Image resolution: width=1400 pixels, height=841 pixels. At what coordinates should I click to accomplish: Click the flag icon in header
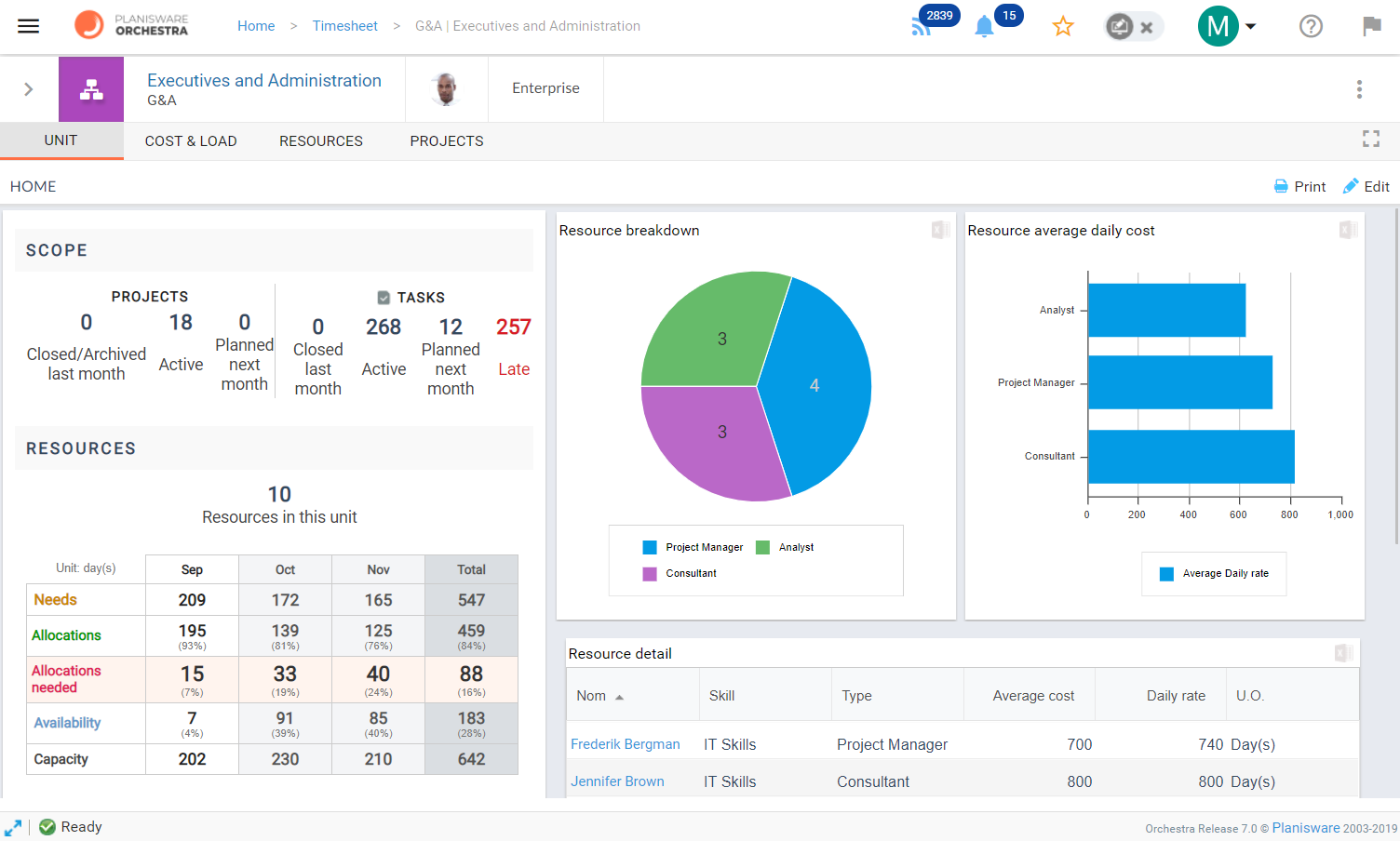1372,26
